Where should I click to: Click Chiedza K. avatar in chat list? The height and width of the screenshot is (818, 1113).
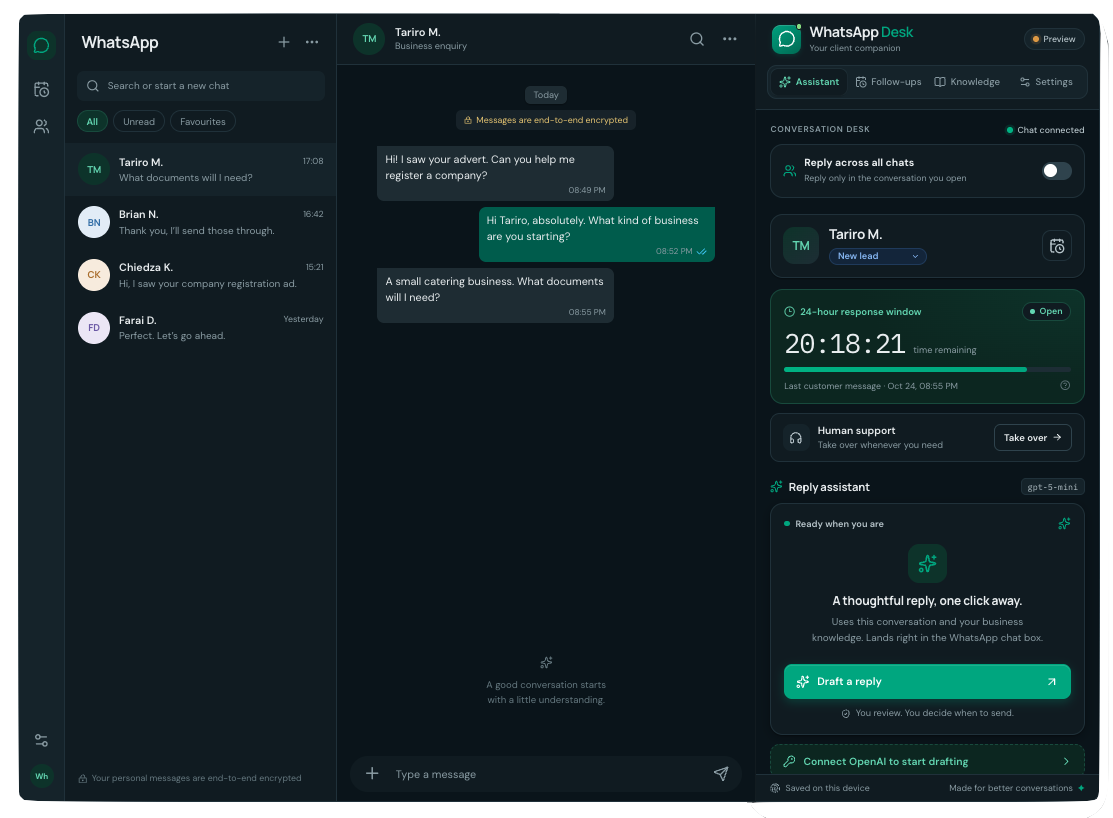[x=94, y=275]
